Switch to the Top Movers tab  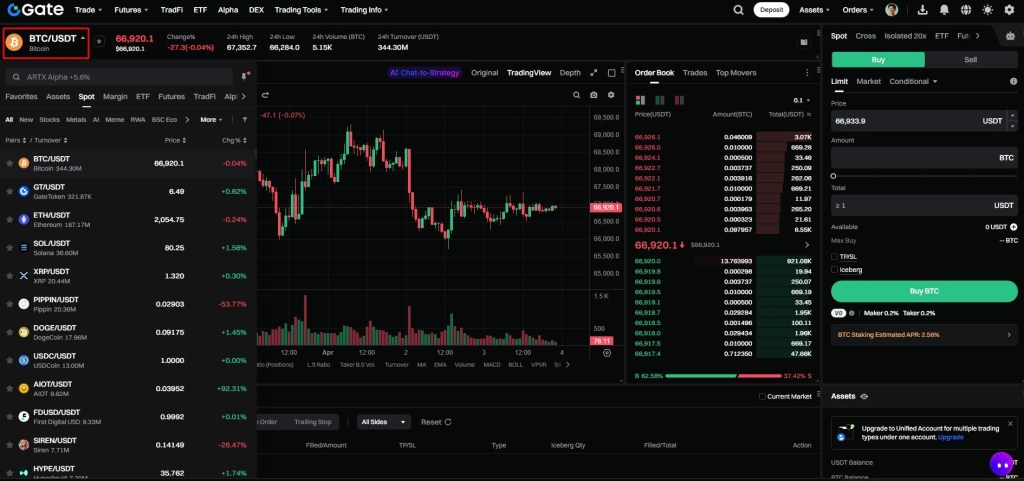pos(736,73)
